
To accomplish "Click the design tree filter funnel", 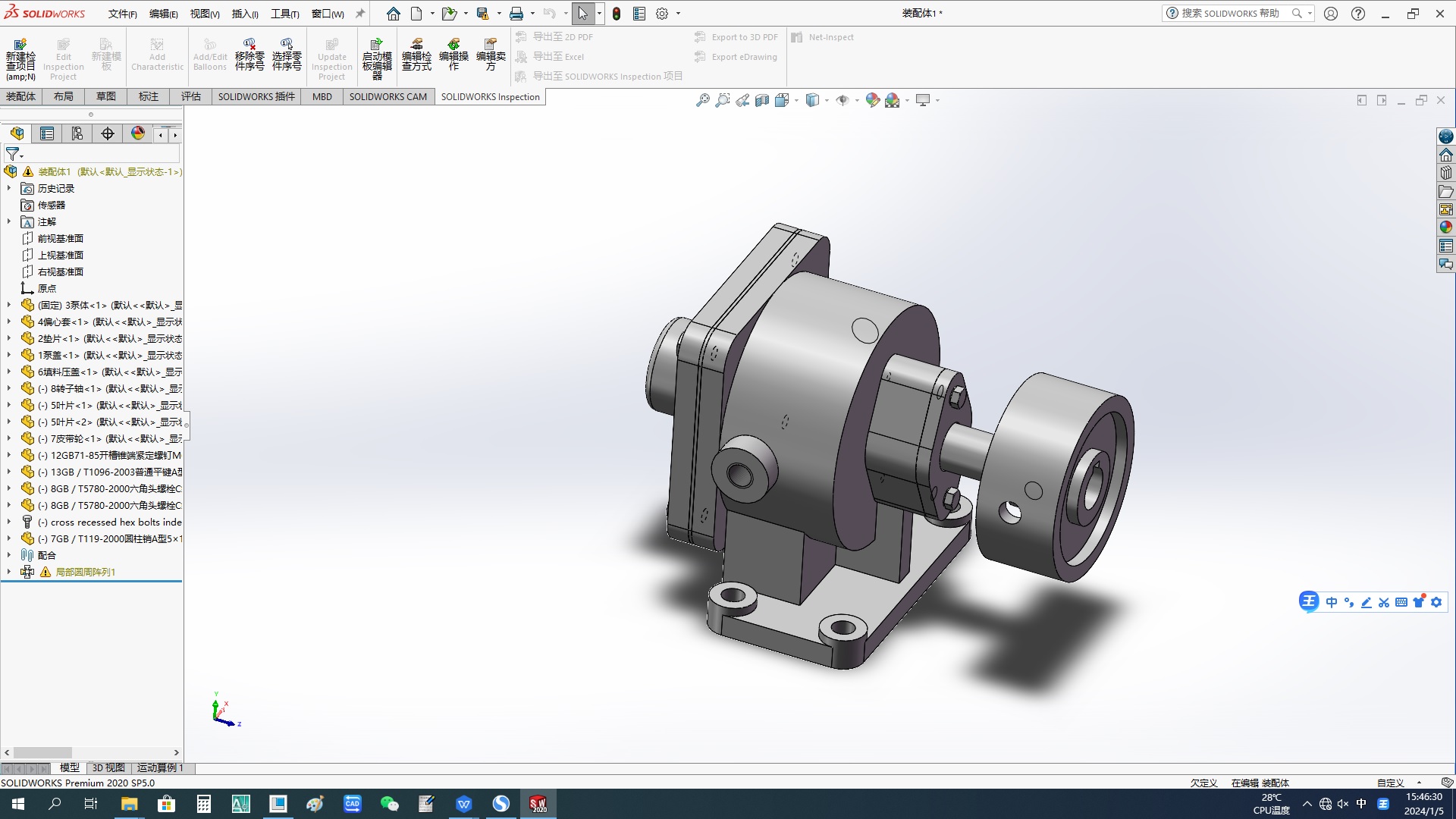I will click(x=13, y=154).
